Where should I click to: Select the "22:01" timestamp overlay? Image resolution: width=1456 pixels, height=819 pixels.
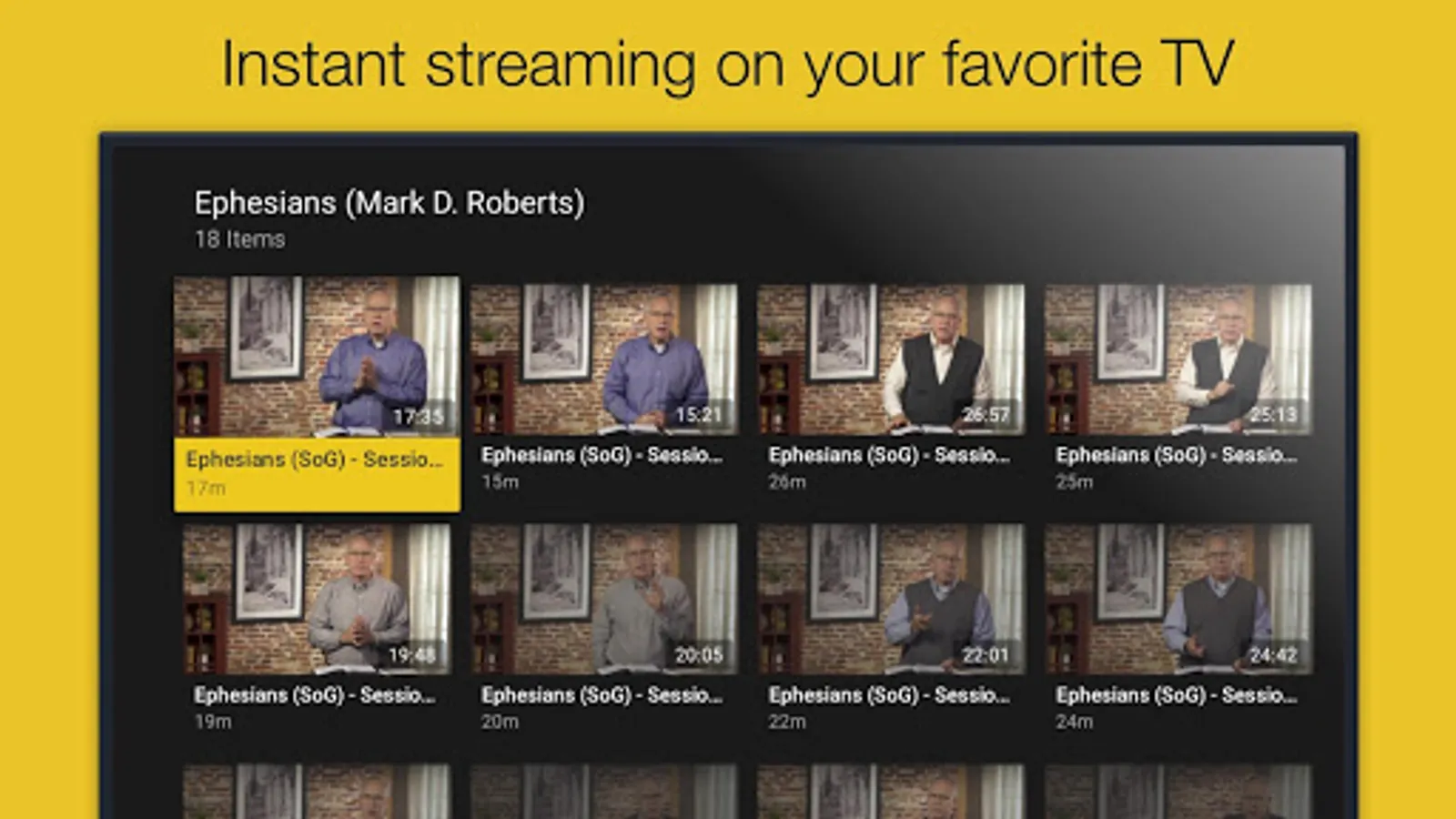(986, 655)
